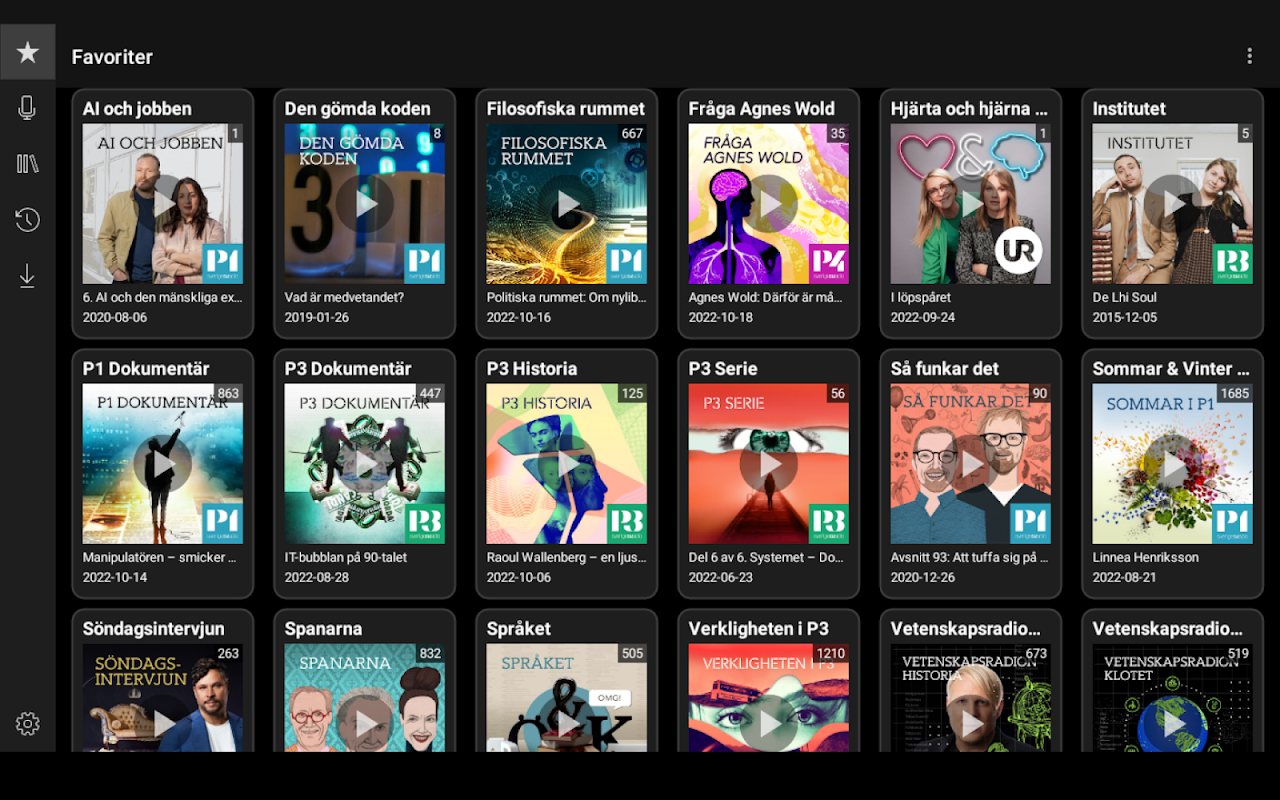Click the date 2020-12-26
This screenshot has height=800, width=1280.
pyautogui.click(x=923, y=577)
